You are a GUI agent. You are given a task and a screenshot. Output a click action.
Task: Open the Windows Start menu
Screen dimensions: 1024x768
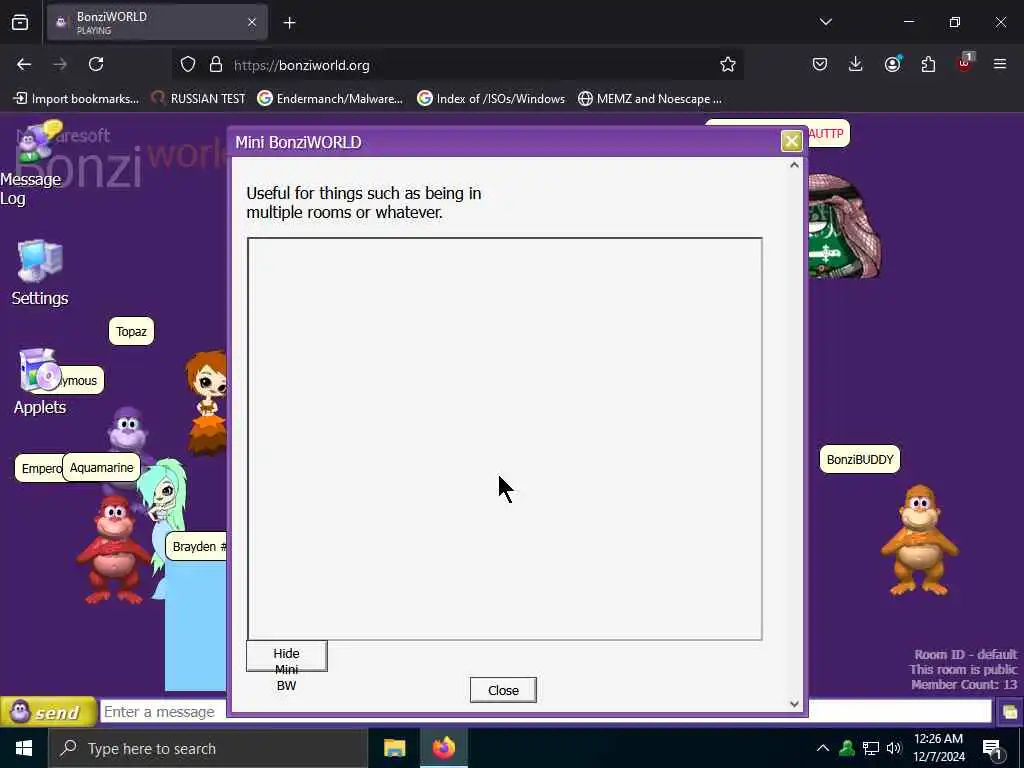[x=24, y=748]
